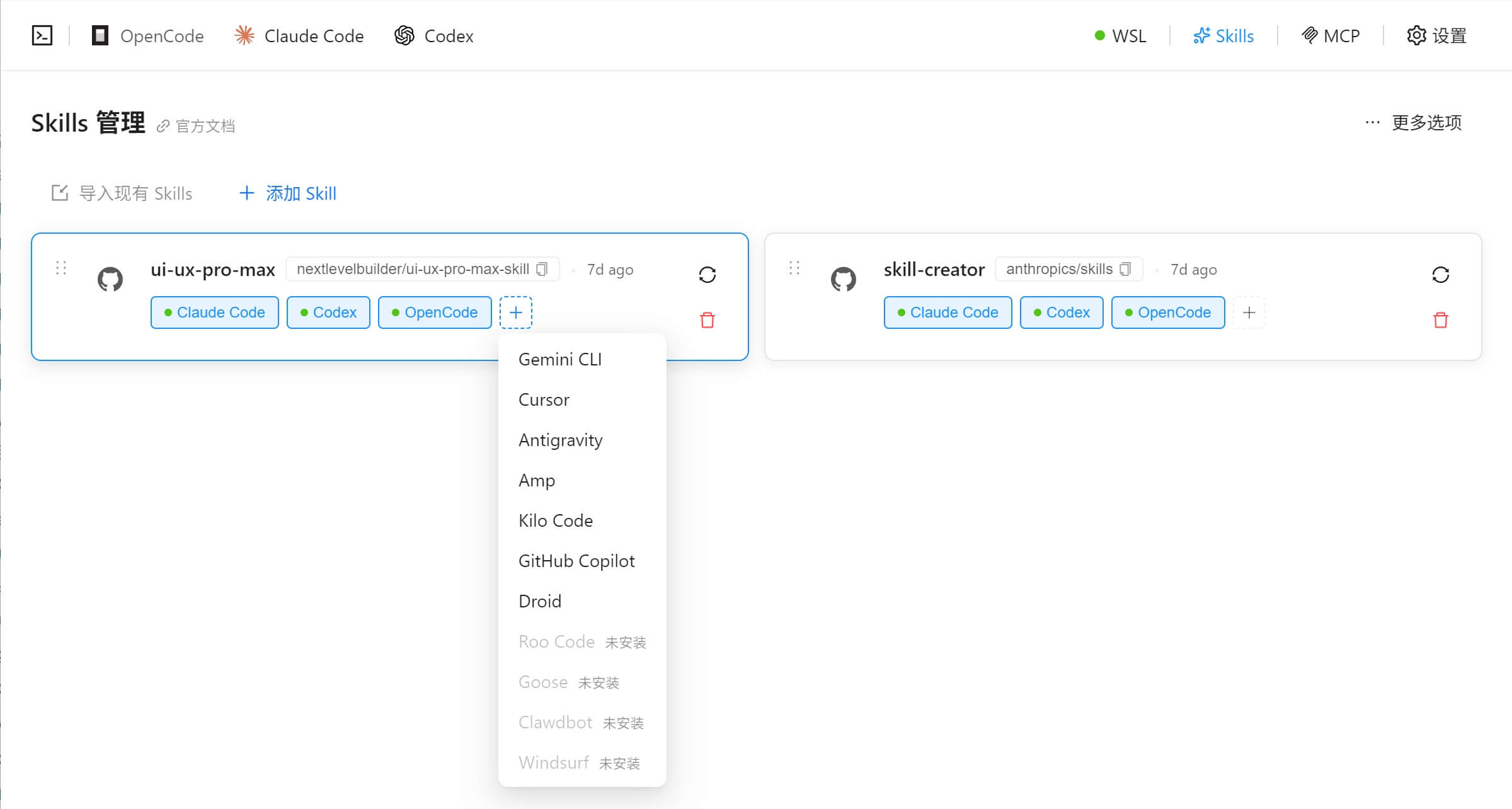Click 导入现有 Skills button
This screenshot has width=1512, height=809.
(x=122, y=193)
